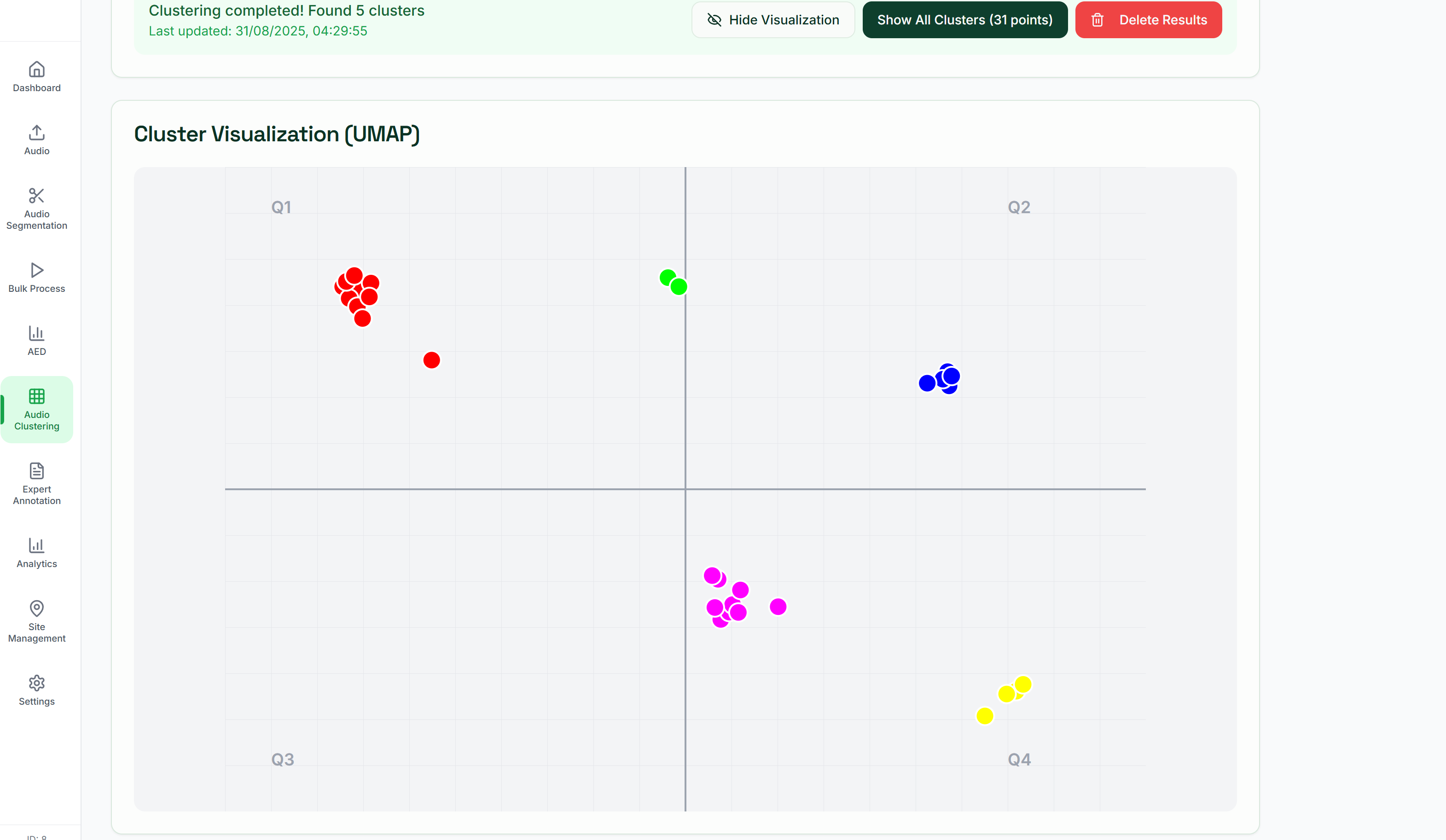The image size is (1446, 840).
Task: Click Show All Clusters (31 points)
Action: pos(964,20)
